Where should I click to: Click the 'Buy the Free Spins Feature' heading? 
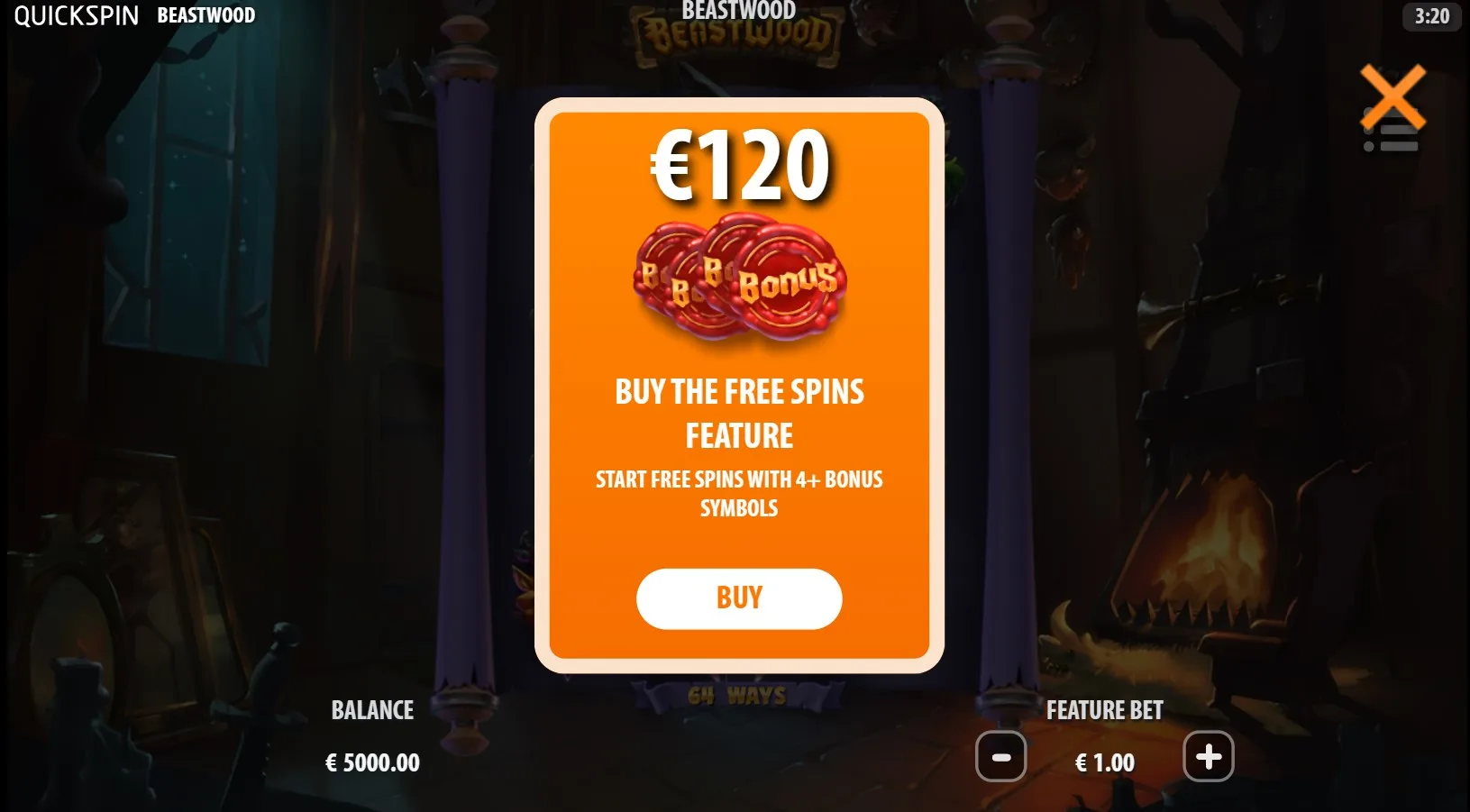[x=739, y=414]
